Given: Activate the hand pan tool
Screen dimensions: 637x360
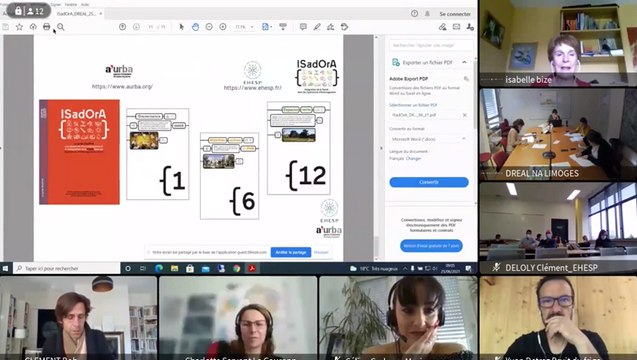Looking at the screenshot, I should tap(195, 27).
